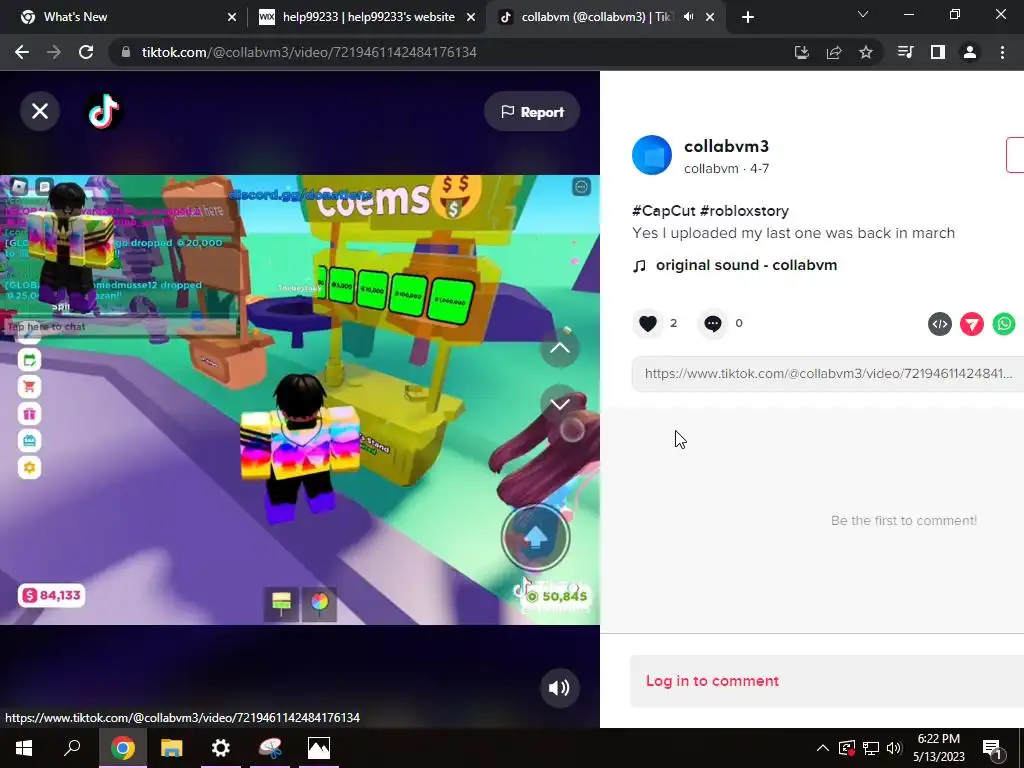The width and height of the screenshot is (1024, 768).
Task: Click Log in to comment
Action: tap(712, 680)
